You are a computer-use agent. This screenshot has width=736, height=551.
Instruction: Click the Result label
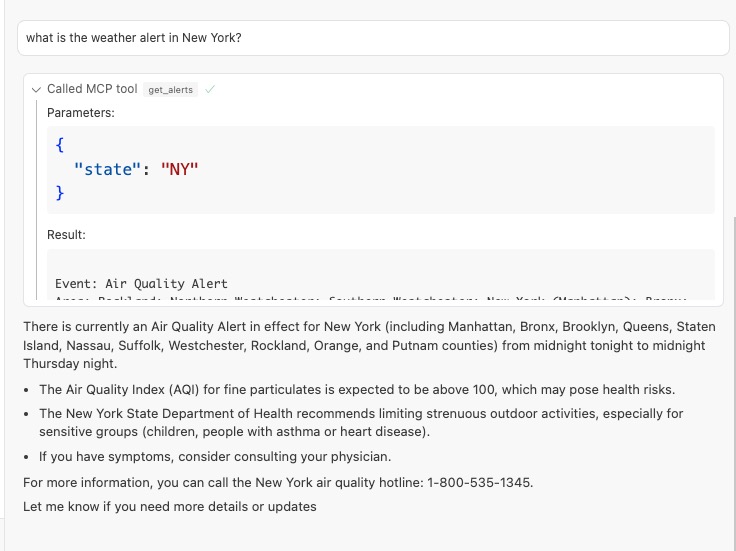66,234
